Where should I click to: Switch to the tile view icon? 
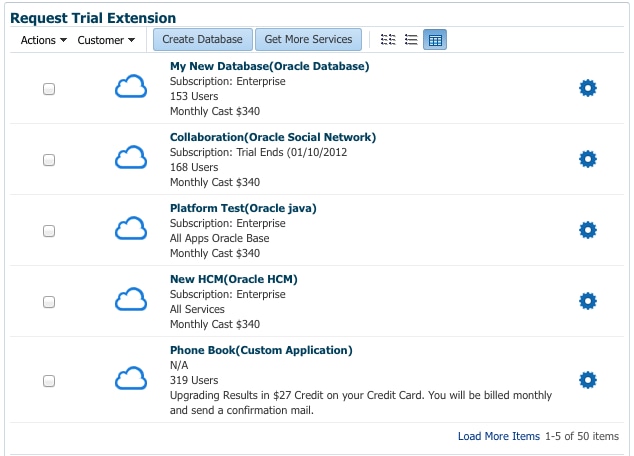[389, 40]
